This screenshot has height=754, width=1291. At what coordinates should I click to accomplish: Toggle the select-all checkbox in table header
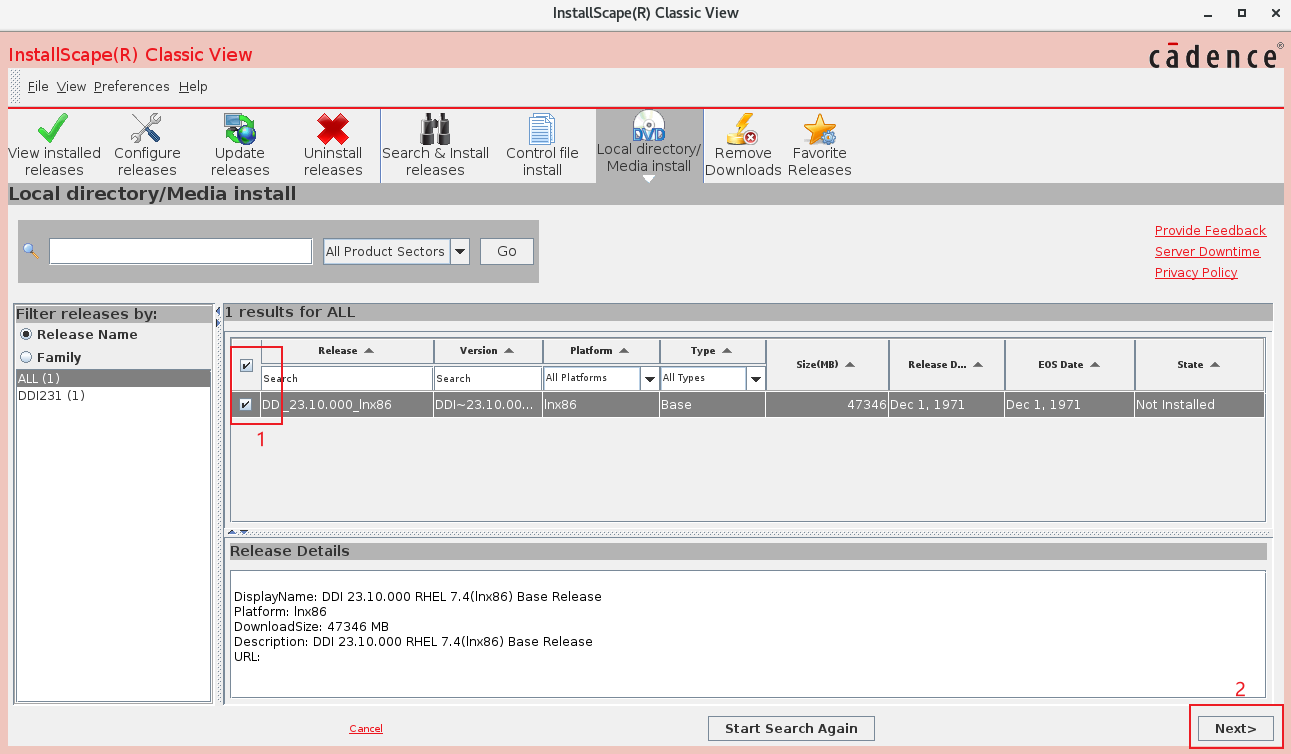click(246, 366)
